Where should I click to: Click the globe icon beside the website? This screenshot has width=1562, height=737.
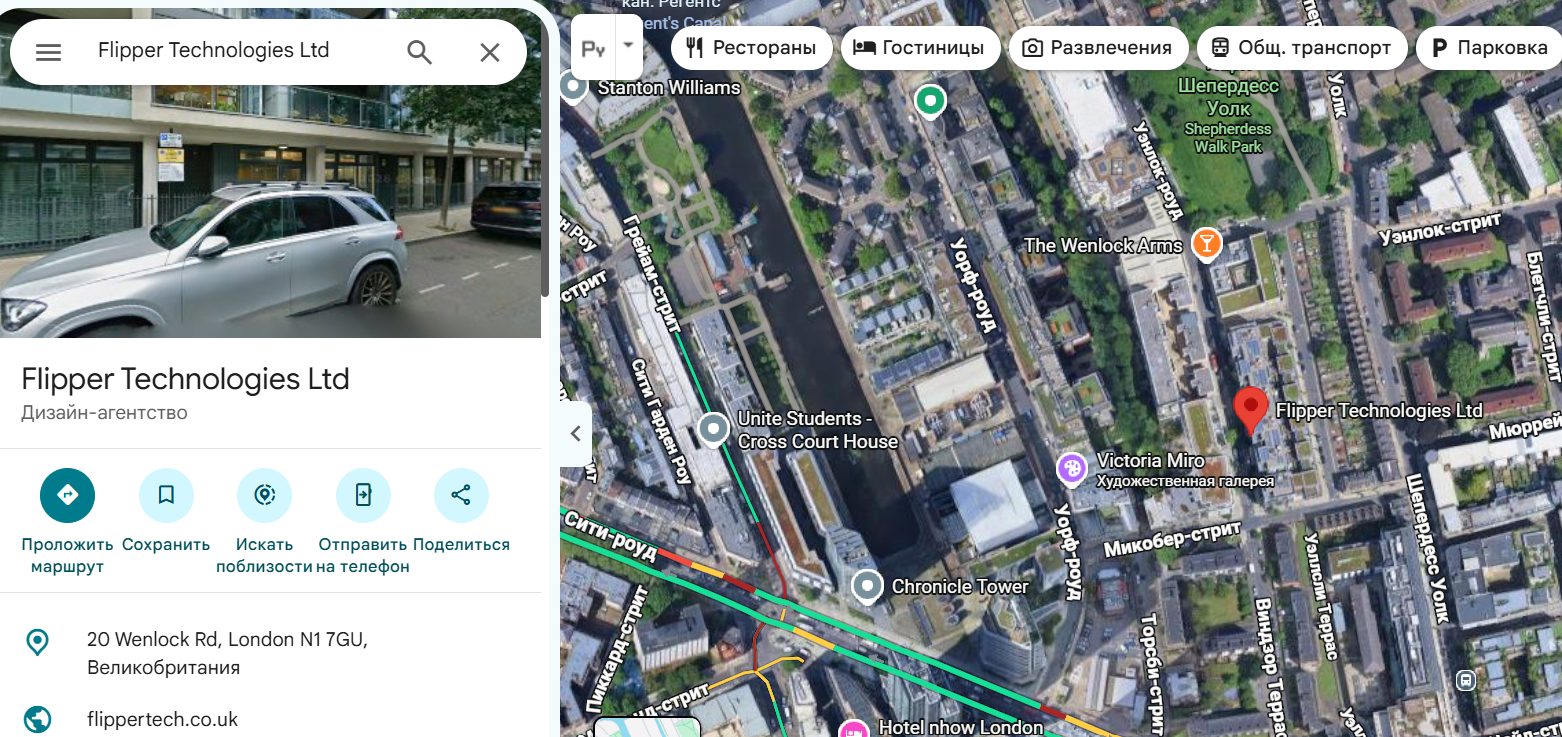37,719
